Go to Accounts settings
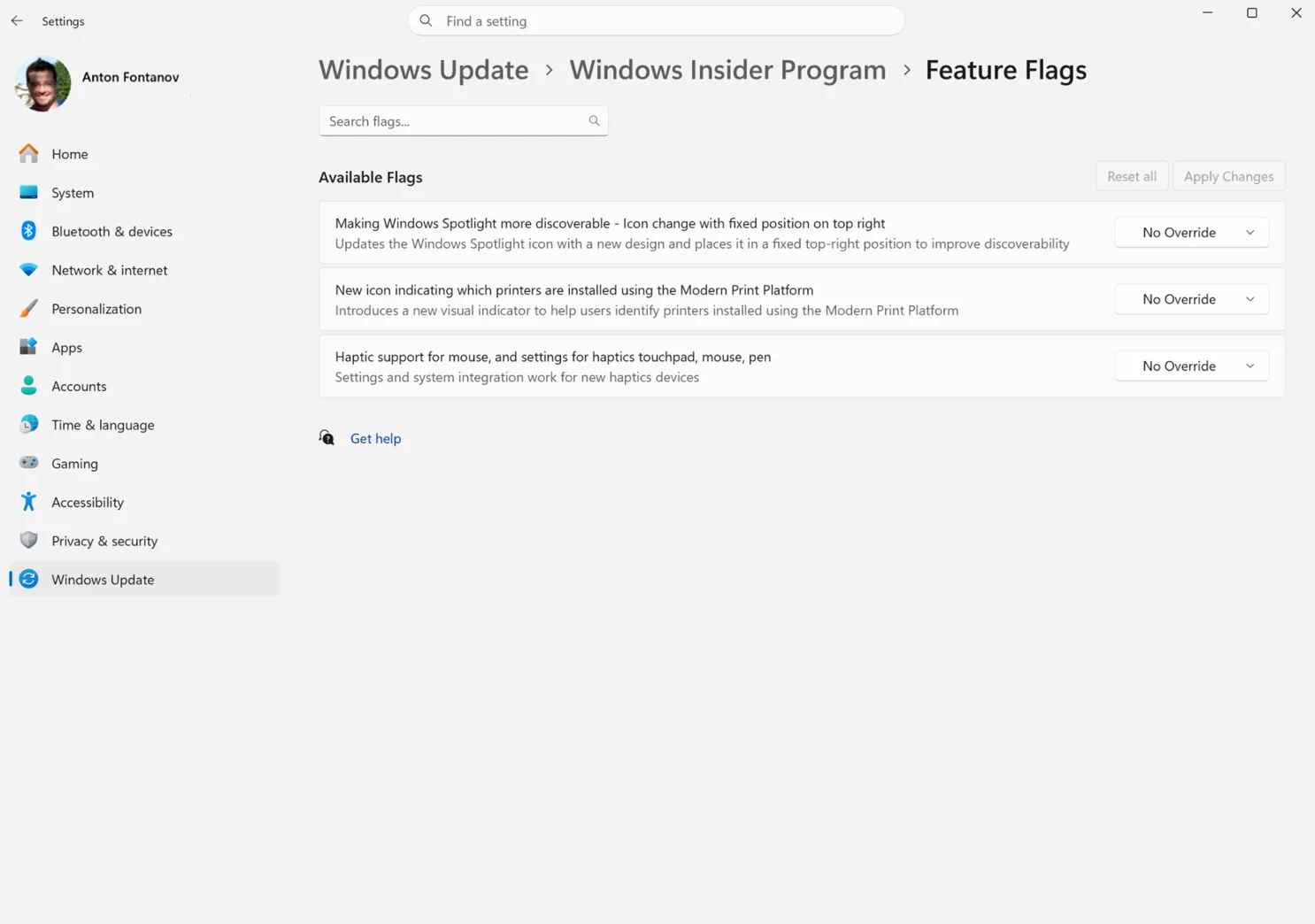Screen dimensions: 1315x924 [x=79, y=386]
